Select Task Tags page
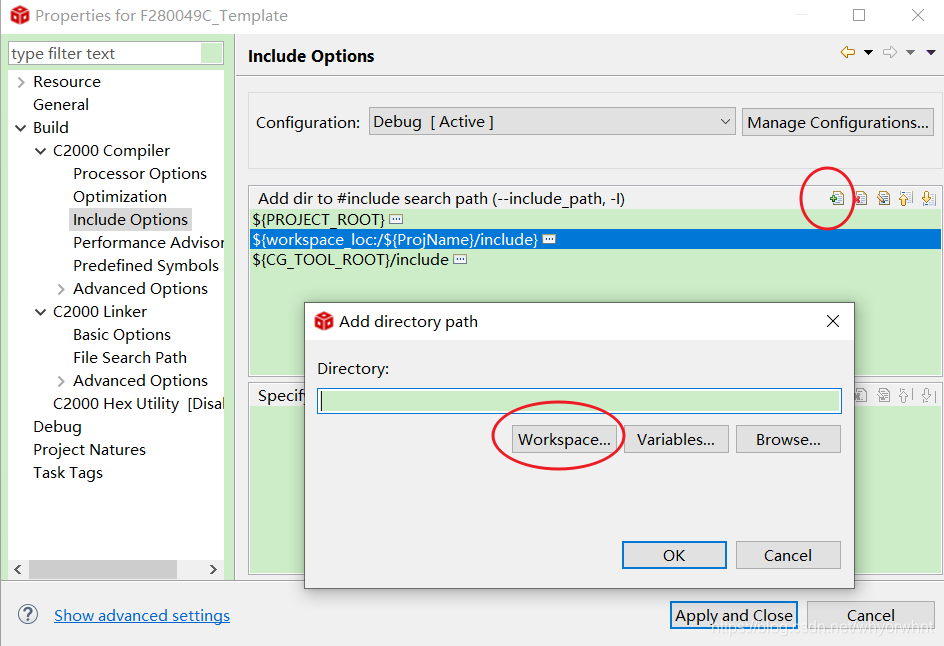 pyautogui.click(x=67, y=473)
